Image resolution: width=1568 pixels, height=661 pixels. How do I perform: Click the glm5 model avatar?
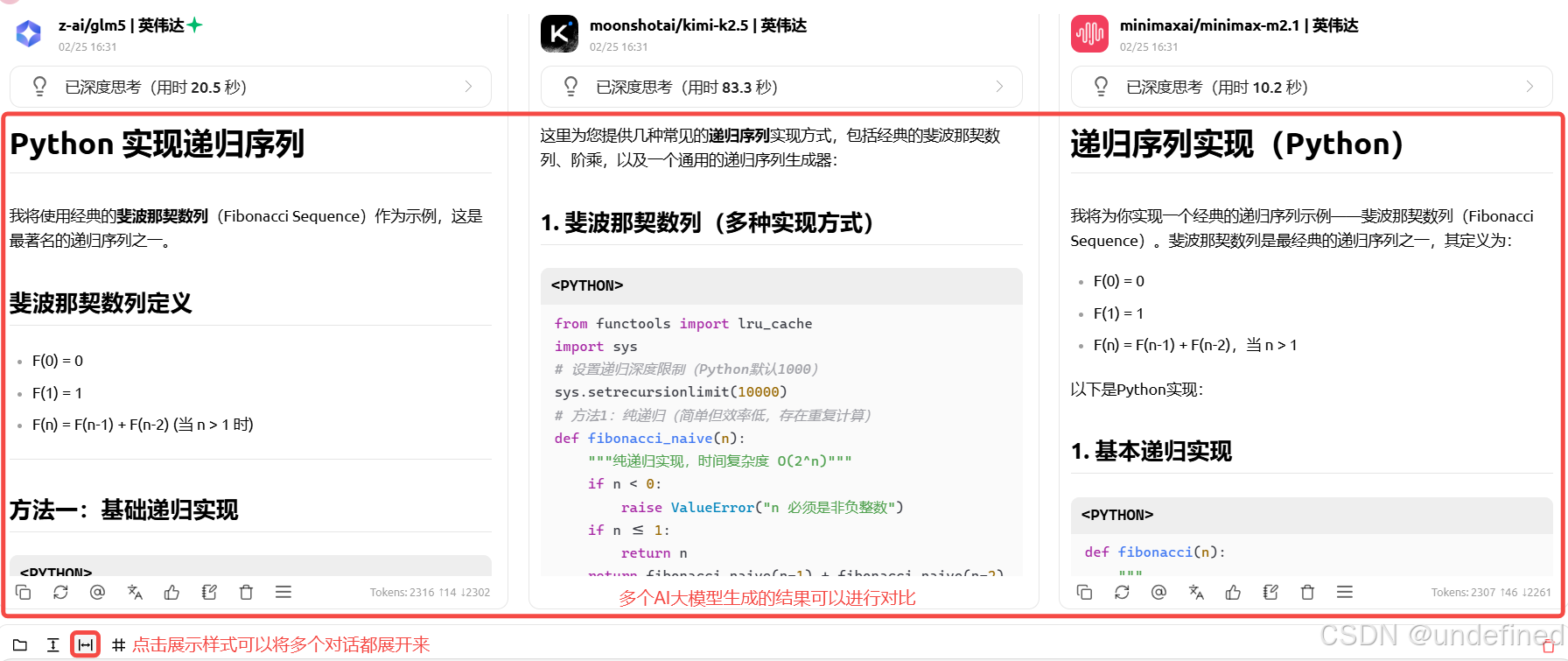tap(29, 34)
